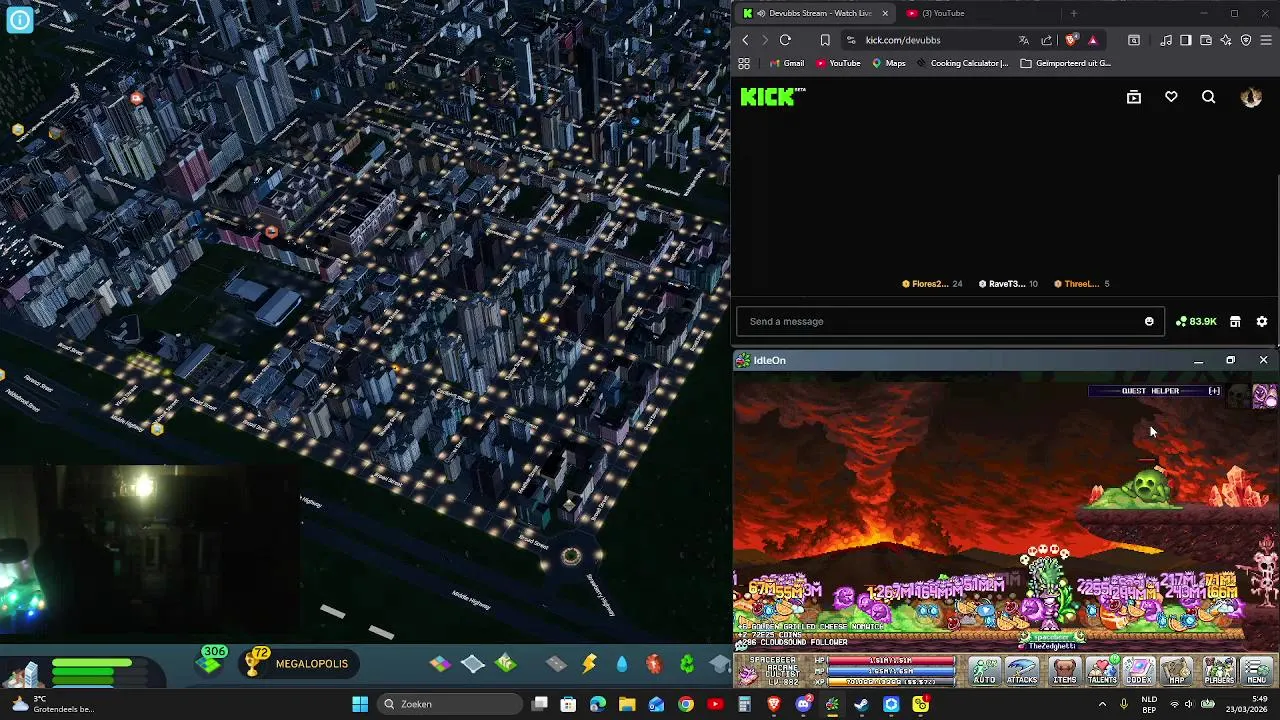Open the browser hamburger menu

pyautogui.click(x=1266, y=40)
